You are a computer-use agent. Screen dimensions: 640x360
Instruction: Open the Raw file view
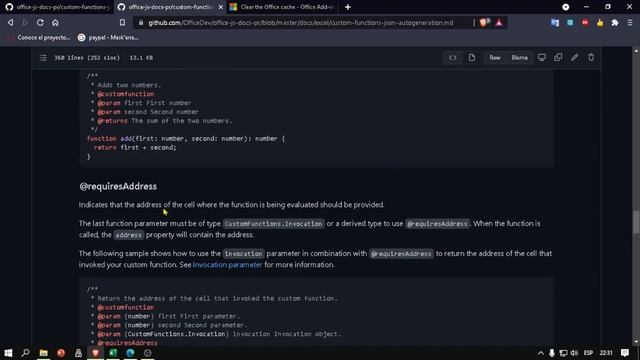tap(495, 58)
